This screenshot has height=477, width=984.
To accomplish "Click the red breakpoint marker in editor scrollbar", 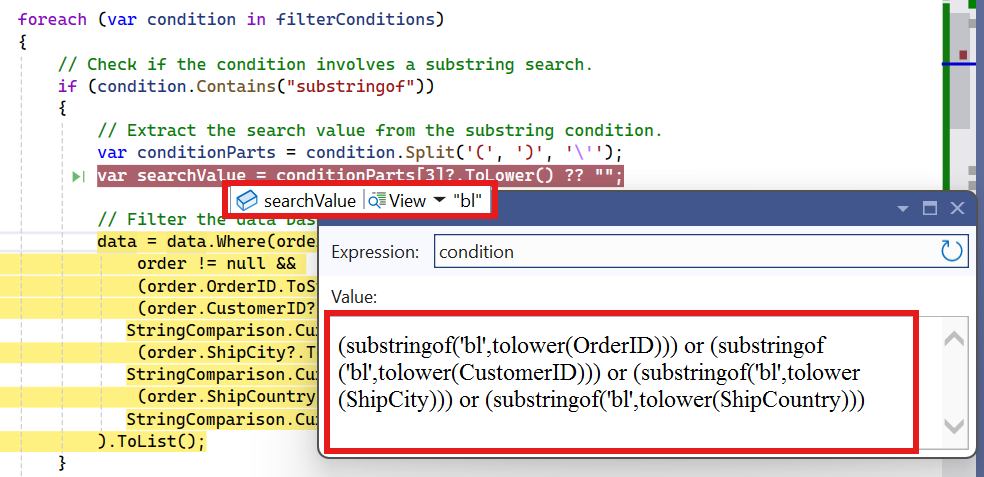I will 963,54.
